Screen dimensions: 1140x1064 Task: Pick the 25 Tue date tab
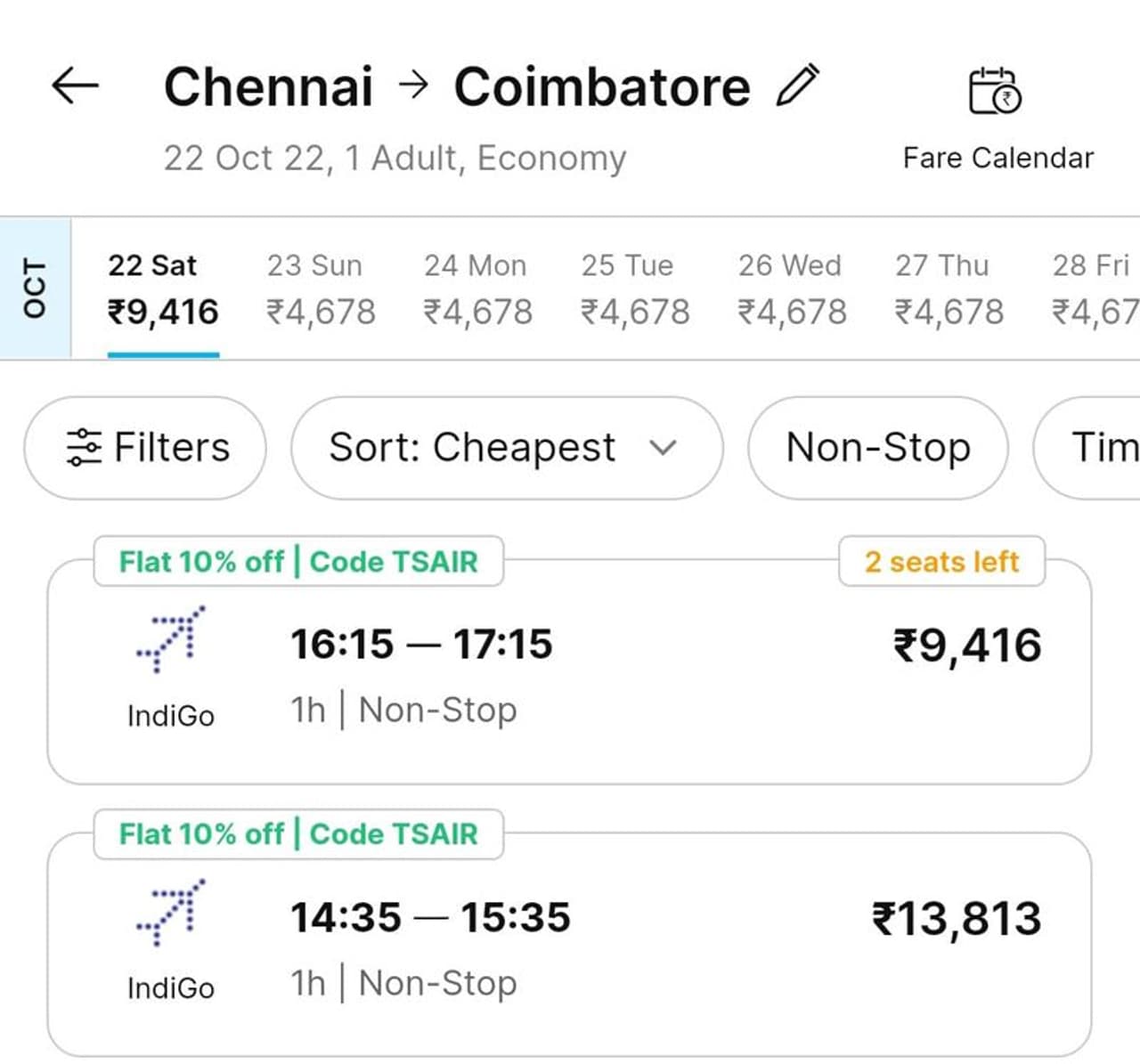(635, 289)
